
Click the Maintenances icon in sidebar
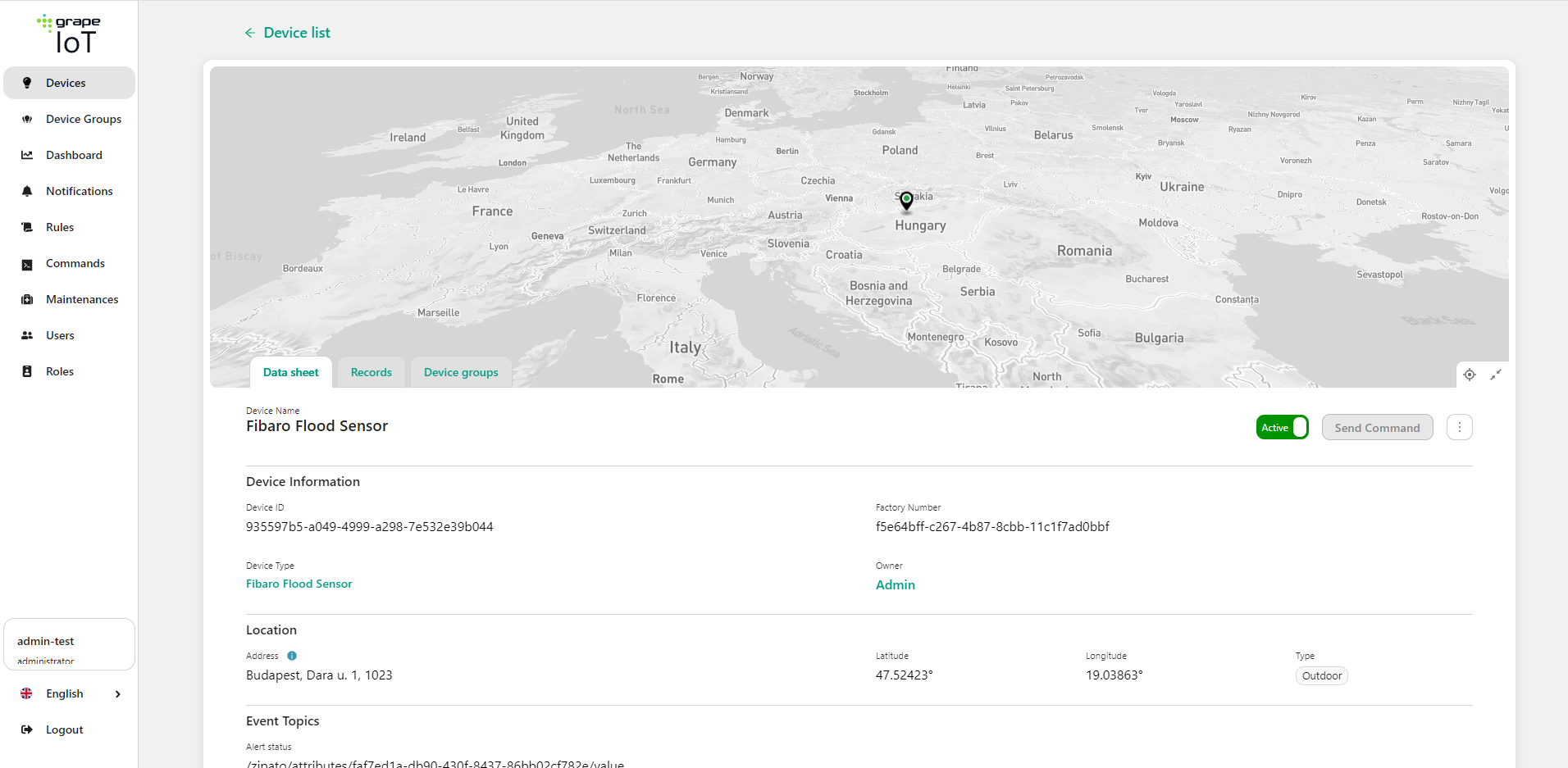click(27, 299)
